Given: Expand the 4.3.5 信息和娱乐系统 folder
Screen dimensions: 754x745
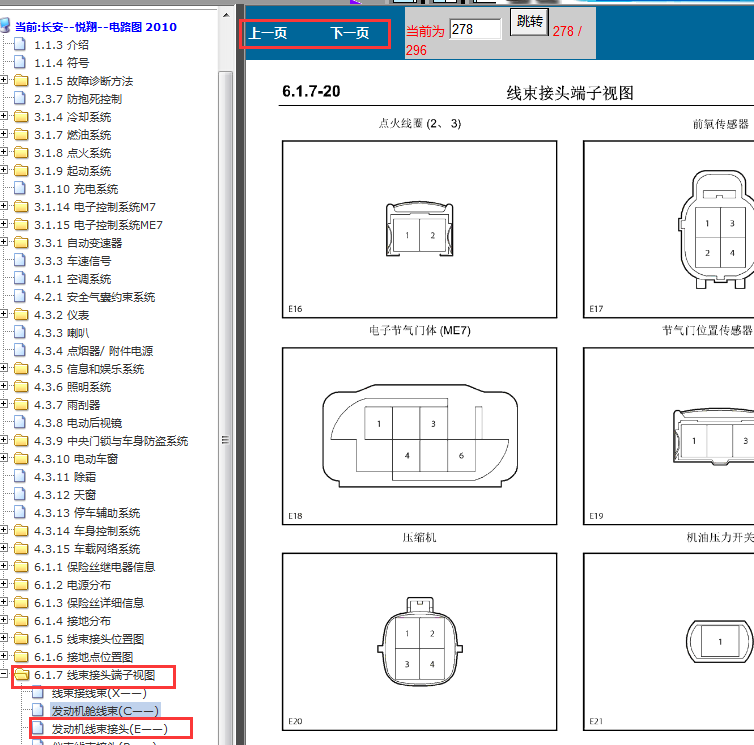Looking at the screenshot, I should 4,368.
